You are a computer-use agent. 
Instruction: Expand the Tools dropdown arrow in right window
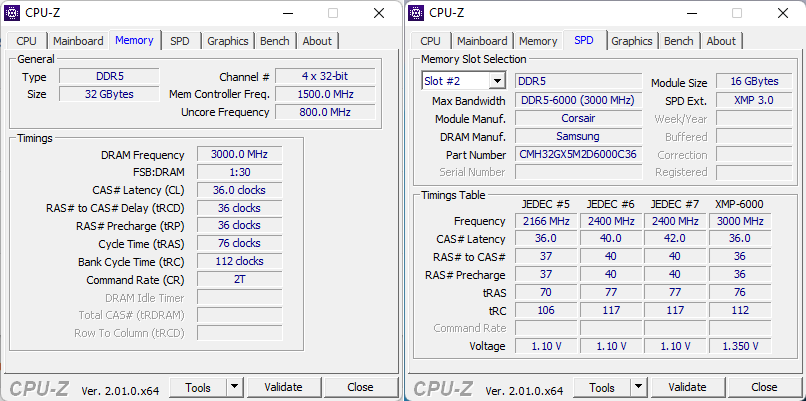pos(638,387)
